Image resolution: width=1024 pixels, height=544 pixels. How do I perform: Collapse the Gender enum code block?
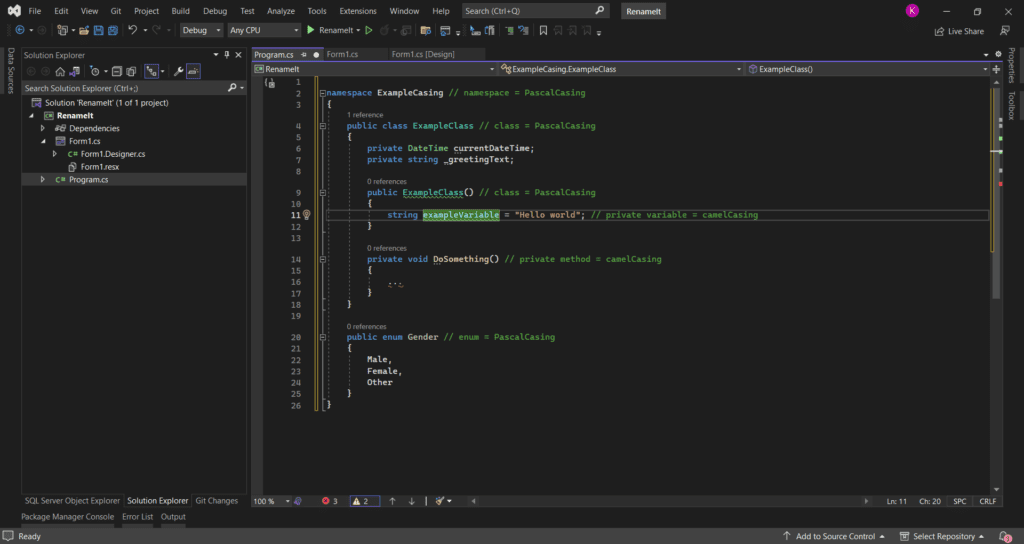(x=322, y=337)
